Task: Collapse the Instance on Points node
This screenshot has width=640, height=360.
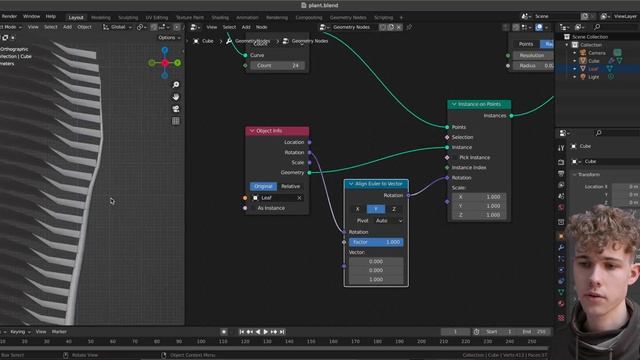Action: 454,104
